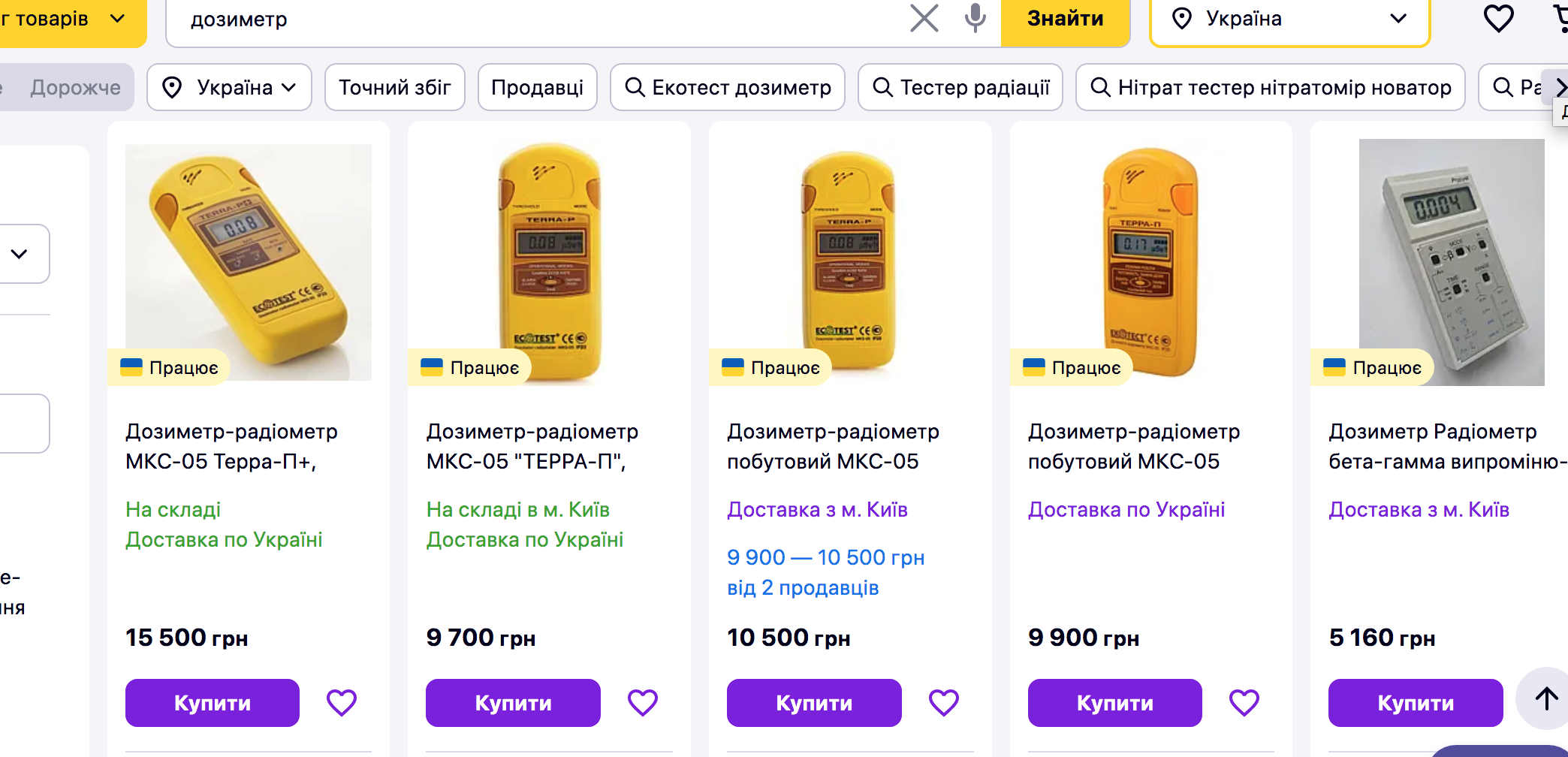This screenshot has width=1568, height=757.
Task: Open the 9 900 — 10 500 грн sellers link
Action: coord(825,572)
